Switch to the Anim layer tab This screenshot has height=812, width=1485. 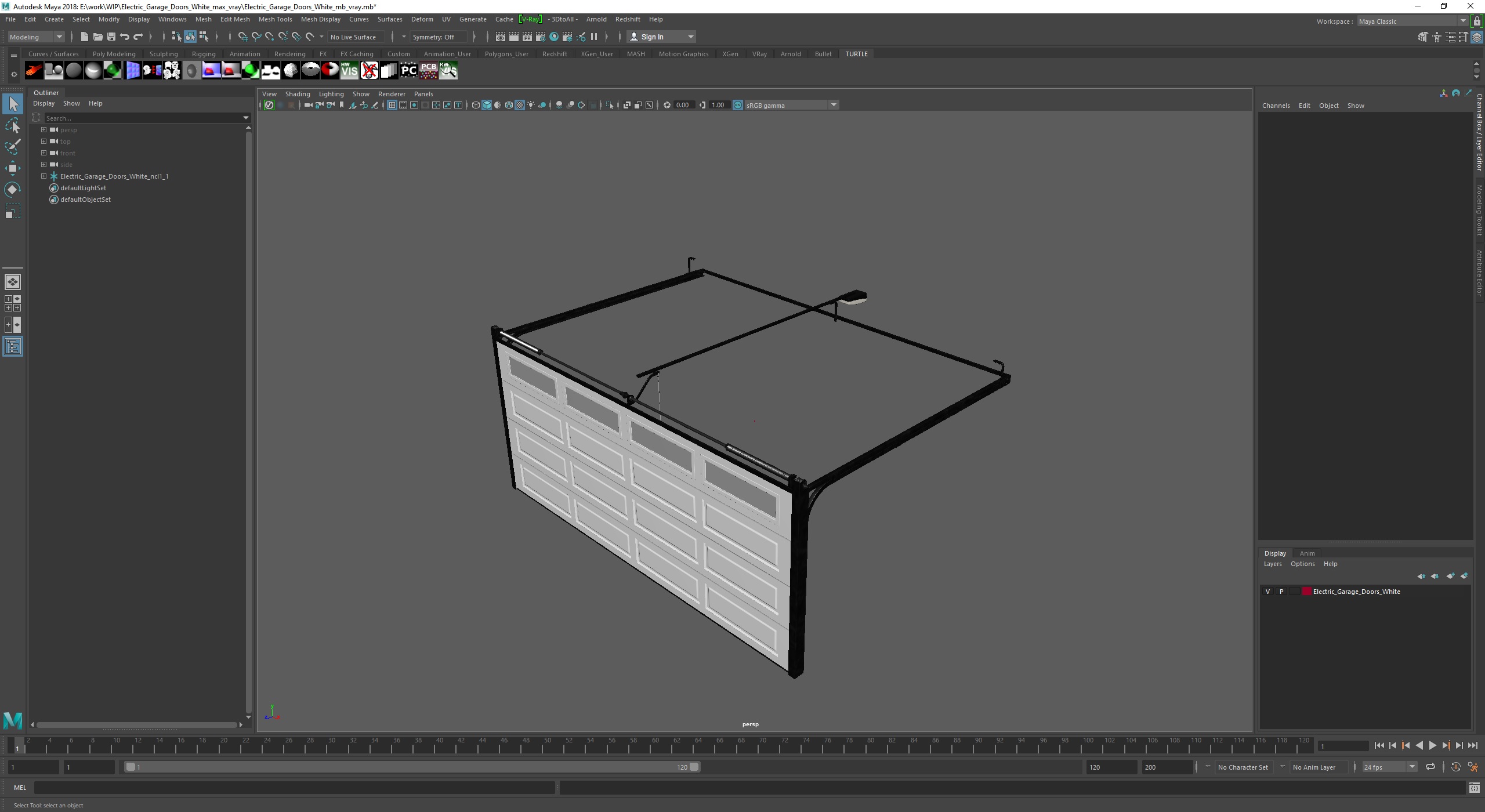1307,553
